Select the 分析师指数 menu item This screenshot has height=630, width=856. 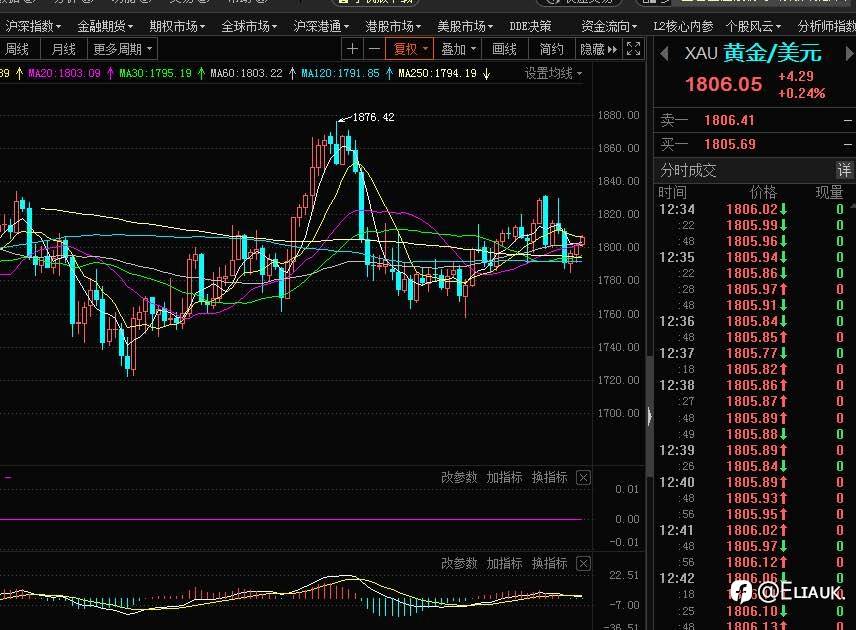tap(827, 26)
